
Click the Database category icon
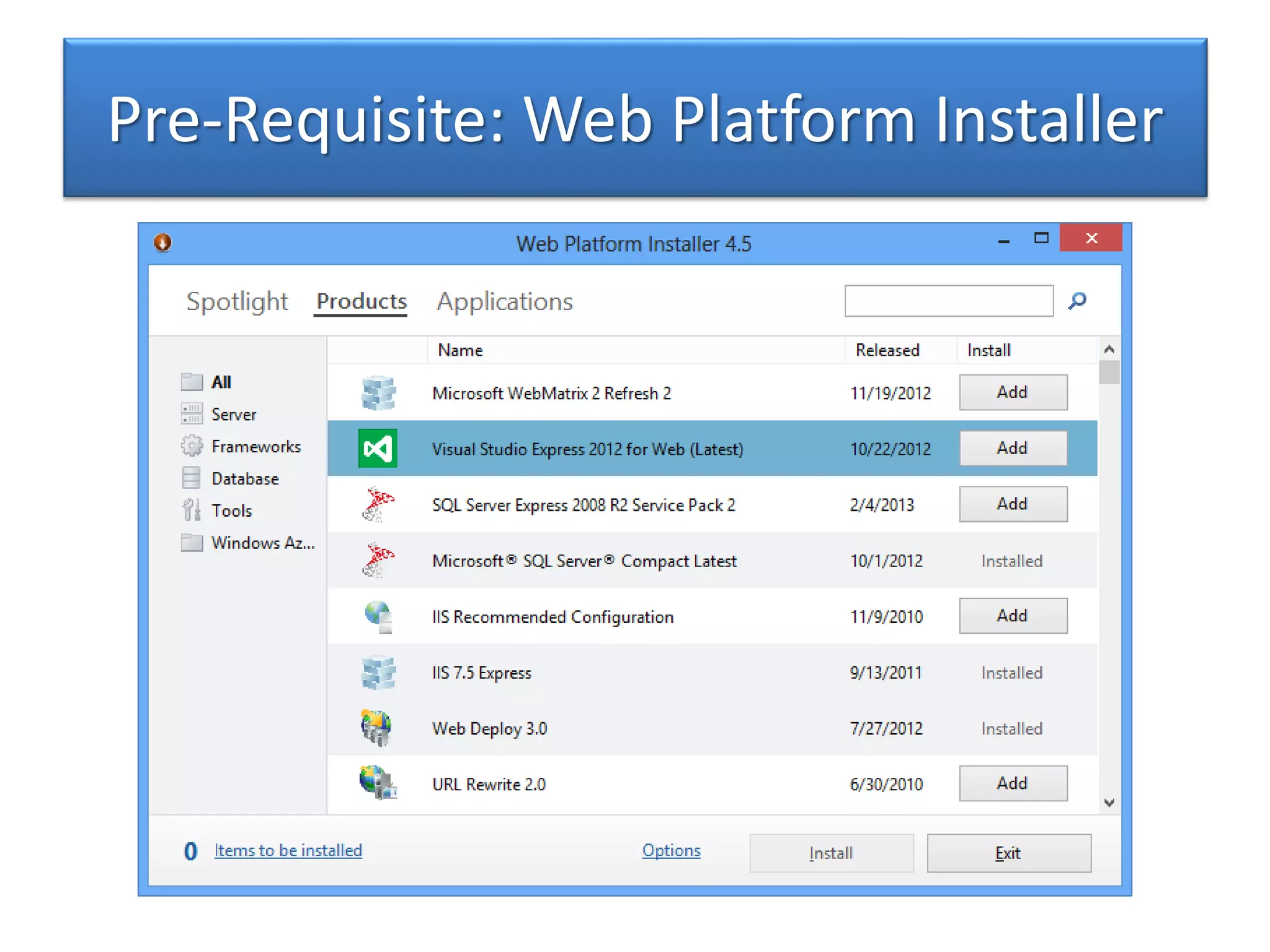pos(192,478)
